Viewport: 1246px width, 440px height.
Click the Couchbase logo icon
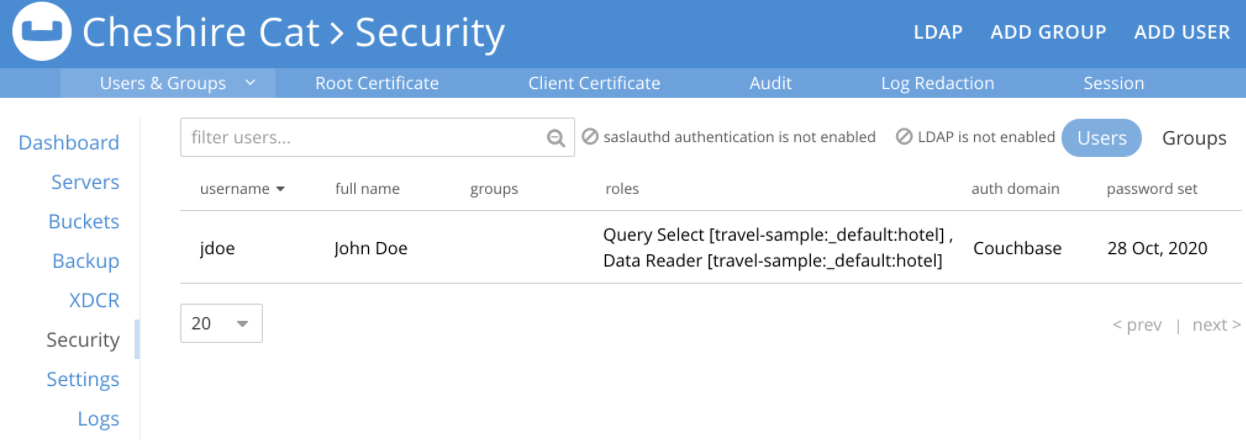click(43, 33)
